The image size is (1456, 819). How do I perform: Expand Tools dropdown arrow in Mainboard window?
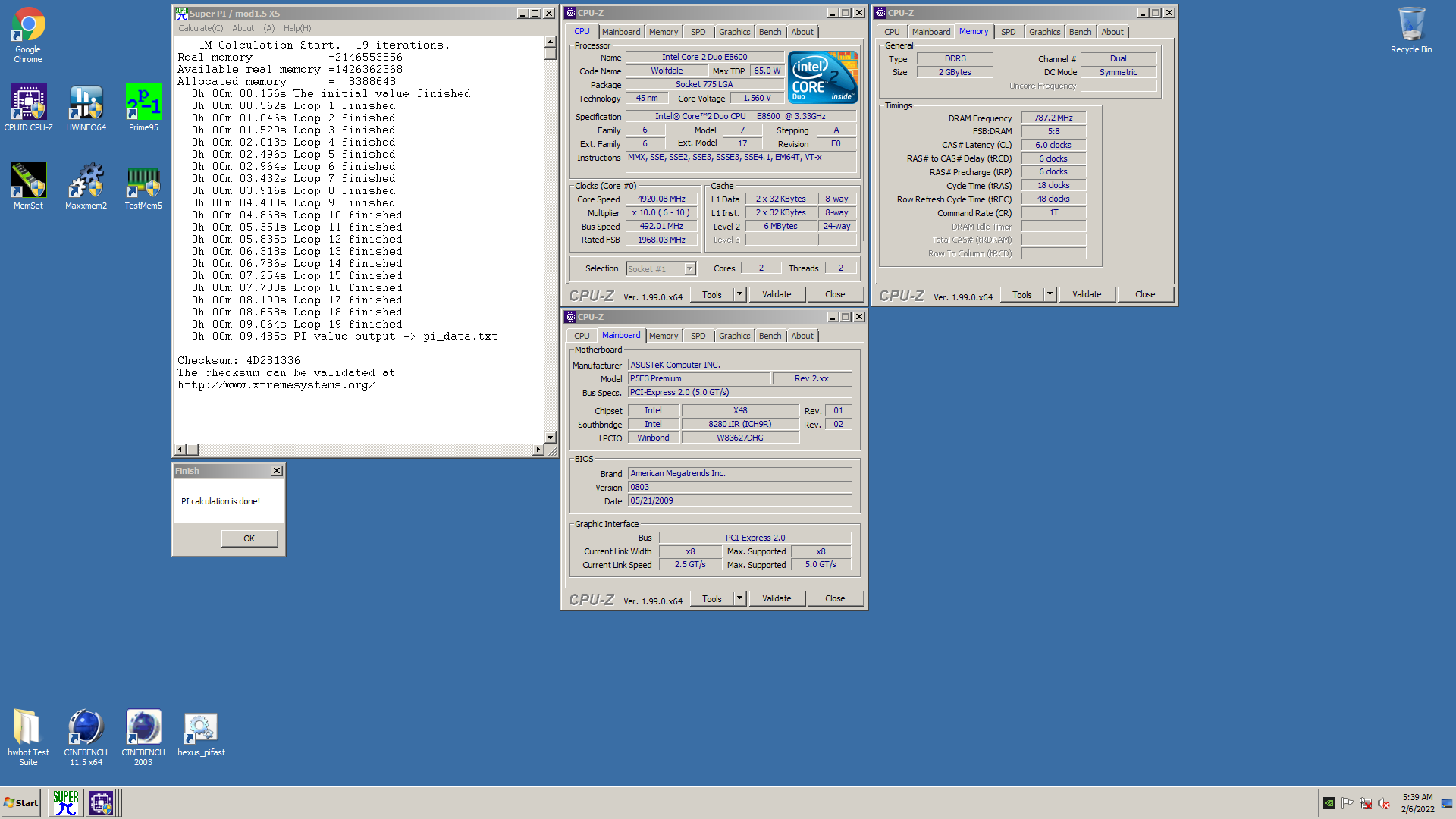click(x=739, y=598)
